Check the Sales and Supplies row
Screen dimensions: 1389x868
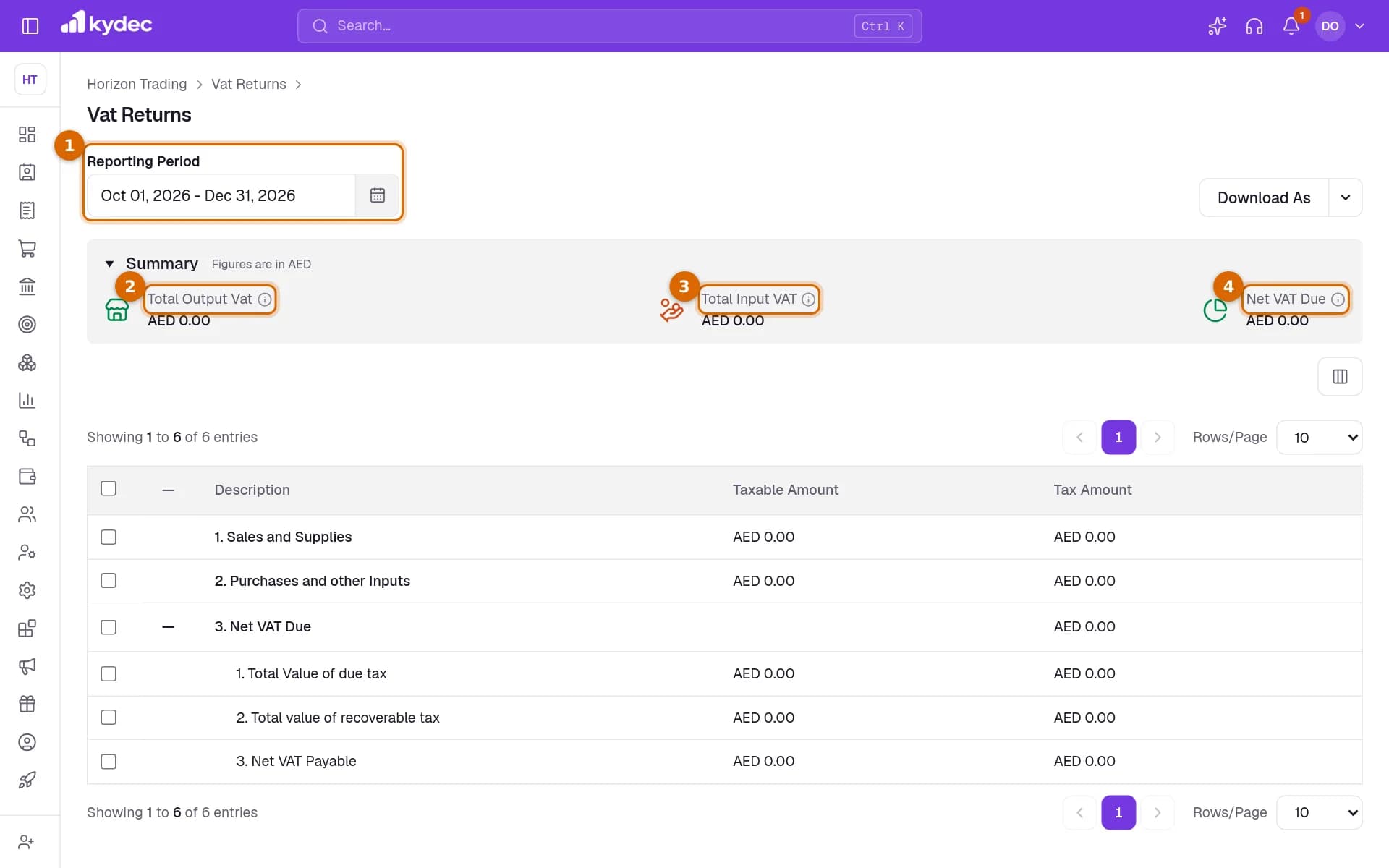point(109,537)
